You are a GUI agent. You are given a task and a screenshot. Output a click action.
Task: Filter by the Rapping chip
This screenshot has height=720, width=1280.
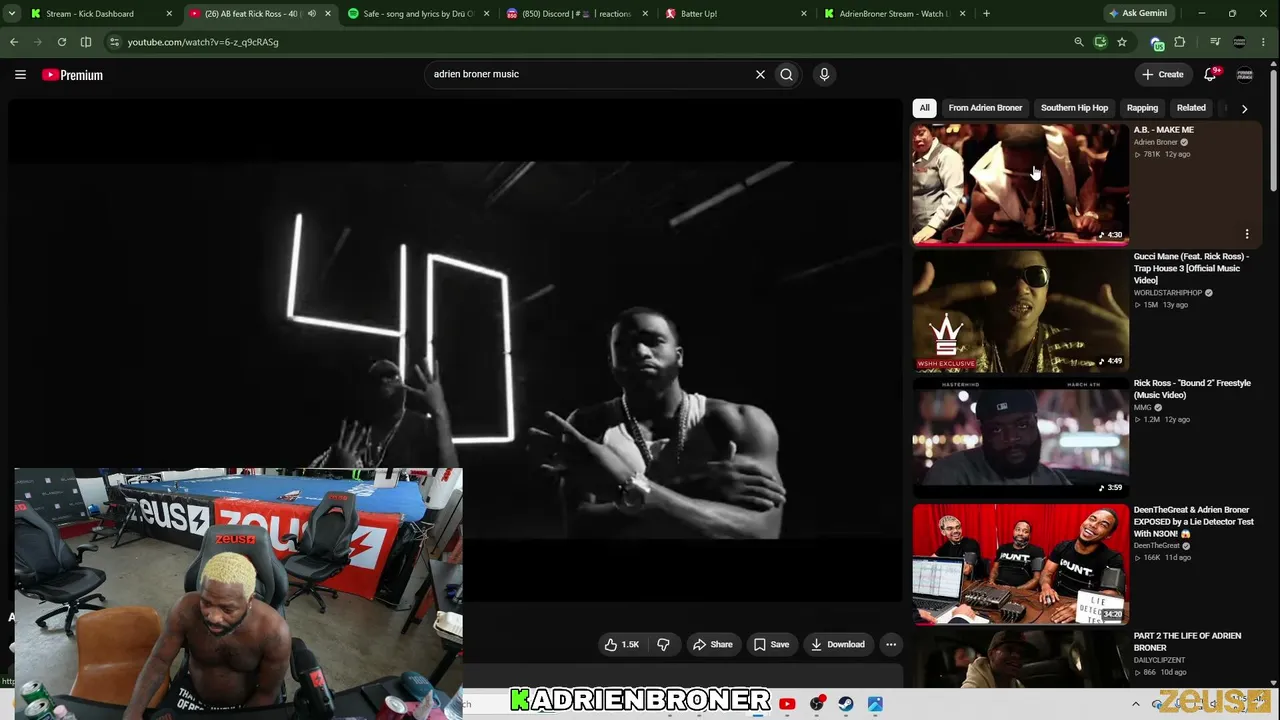tap(1142, 108)
